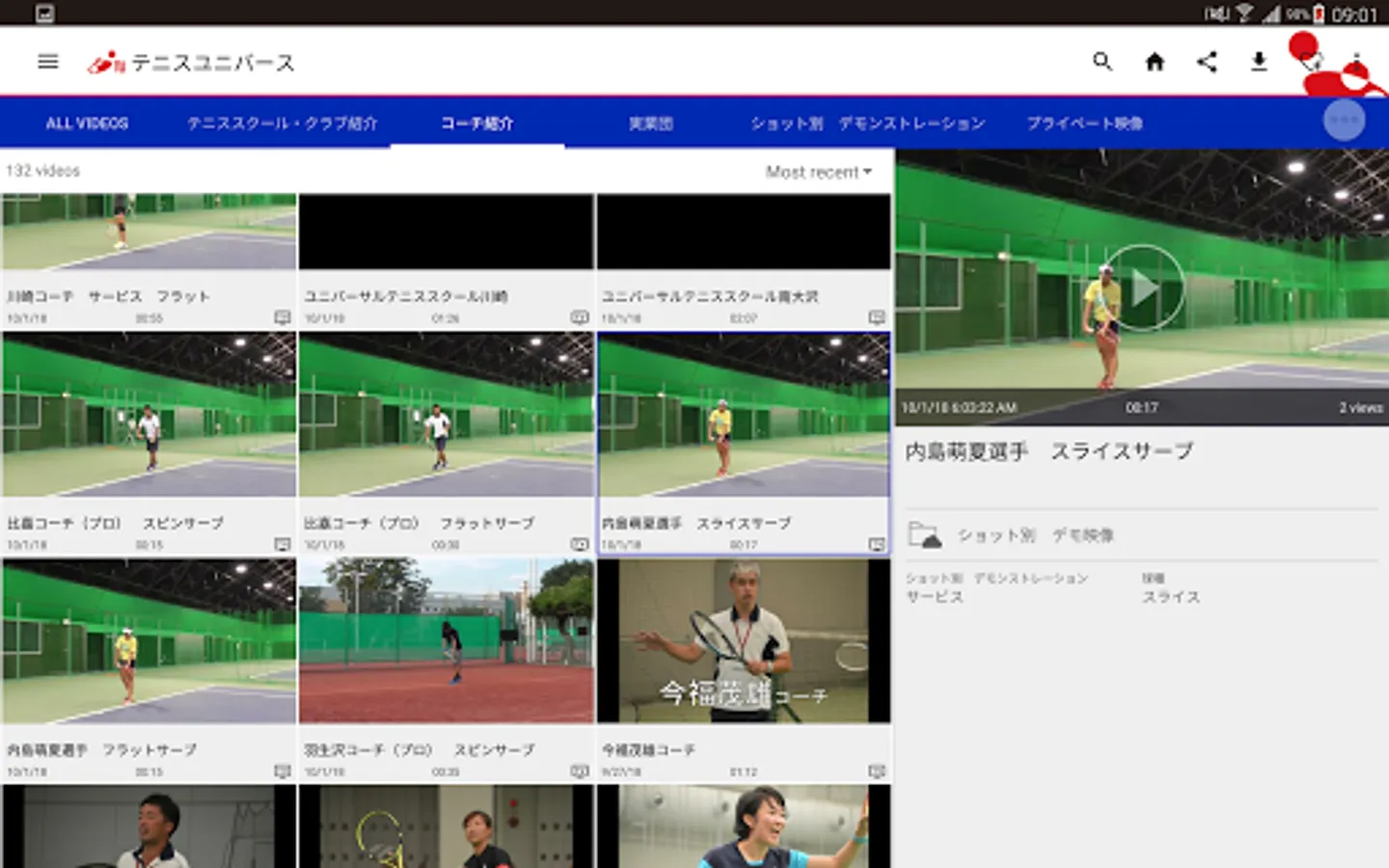Open the bottom thumbnail of the woman in blue shirt
Image resolution: width=1389 pixels, height=868 pixels.
click(x=744, y=827)
